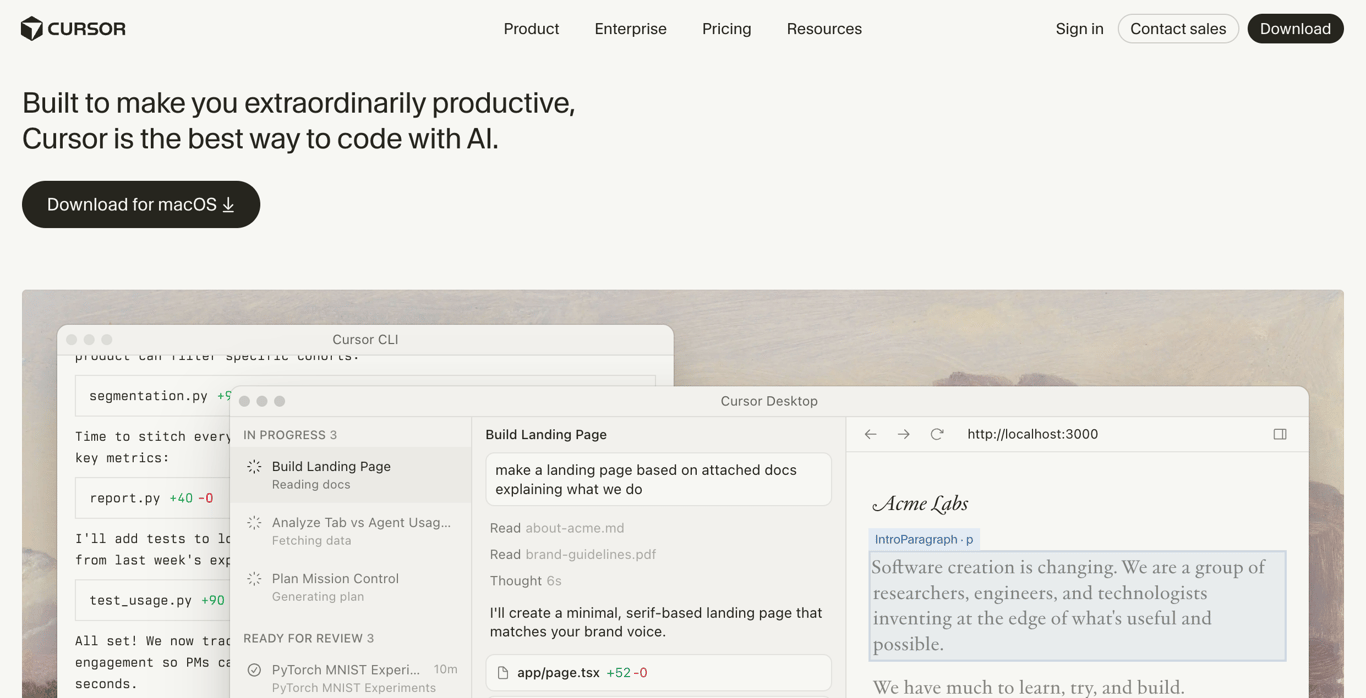Screen dimensions: 1366x698
Task: Switch to the Pricing page
Action: coord(726,28)
